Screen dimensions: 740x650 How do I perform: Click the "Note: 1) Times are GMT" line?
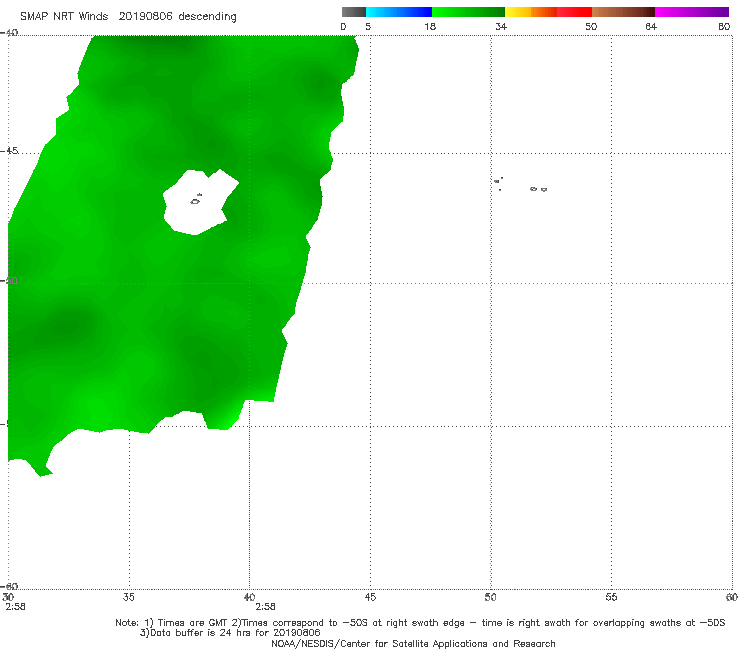pos(420,623)
